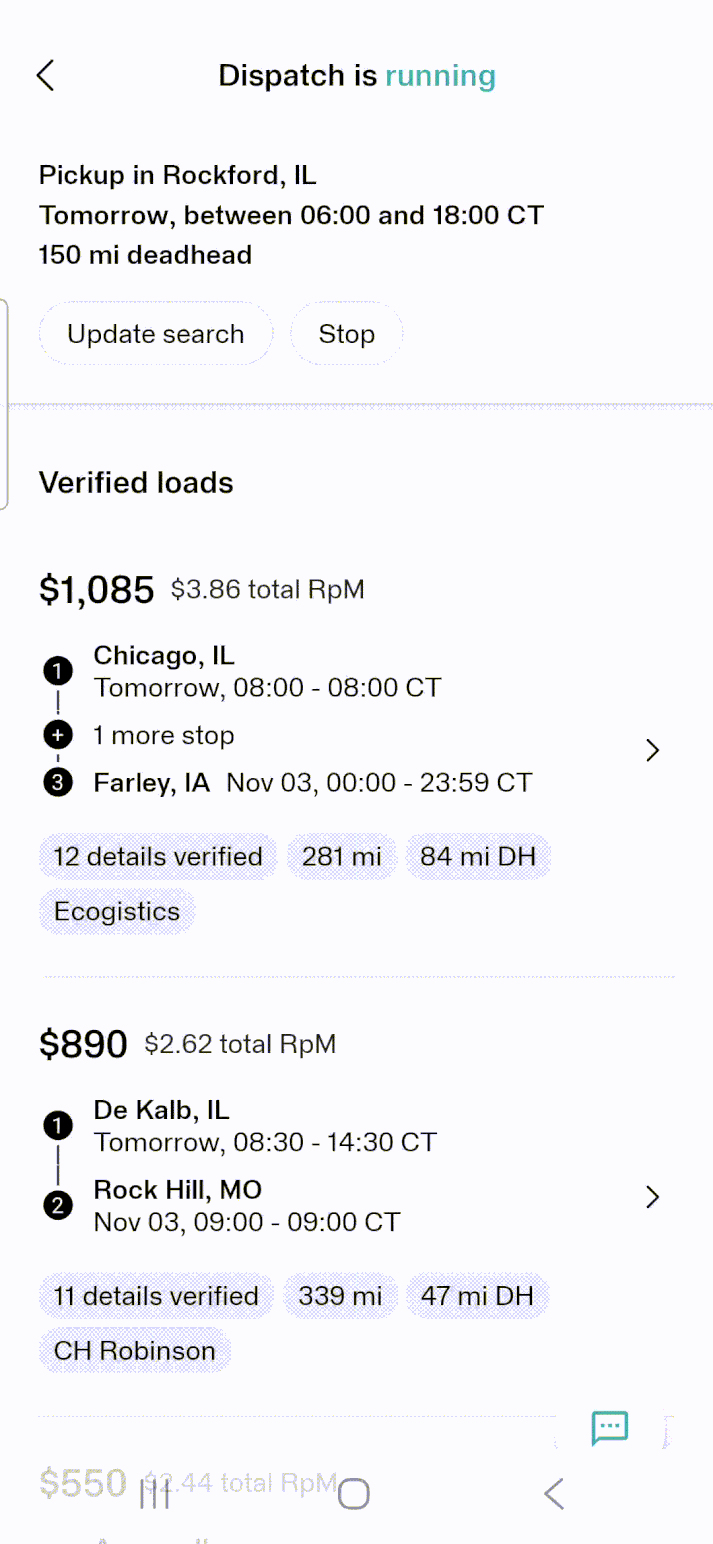The image size is (713, 1544).
Task: Open the $1,085 load details chevron
Action: pyautogui.click(x=652, y=750)
